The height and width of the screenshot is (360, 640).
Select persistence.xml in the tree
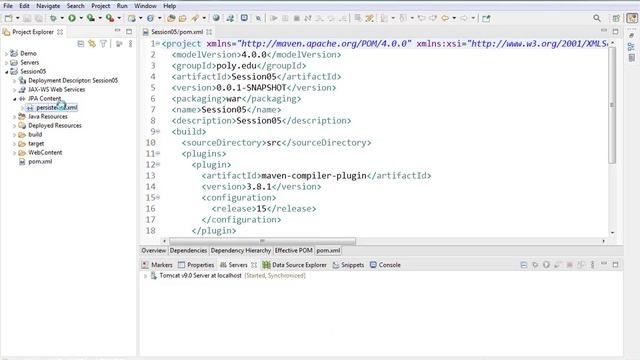56,107
